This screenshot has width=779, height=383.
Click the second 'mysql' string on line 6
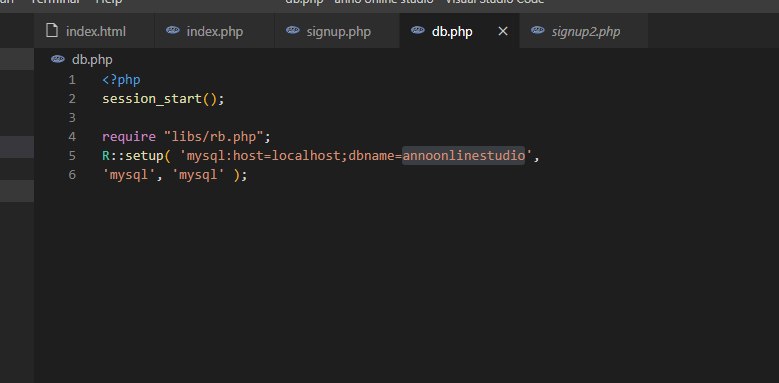coord(198,174)
